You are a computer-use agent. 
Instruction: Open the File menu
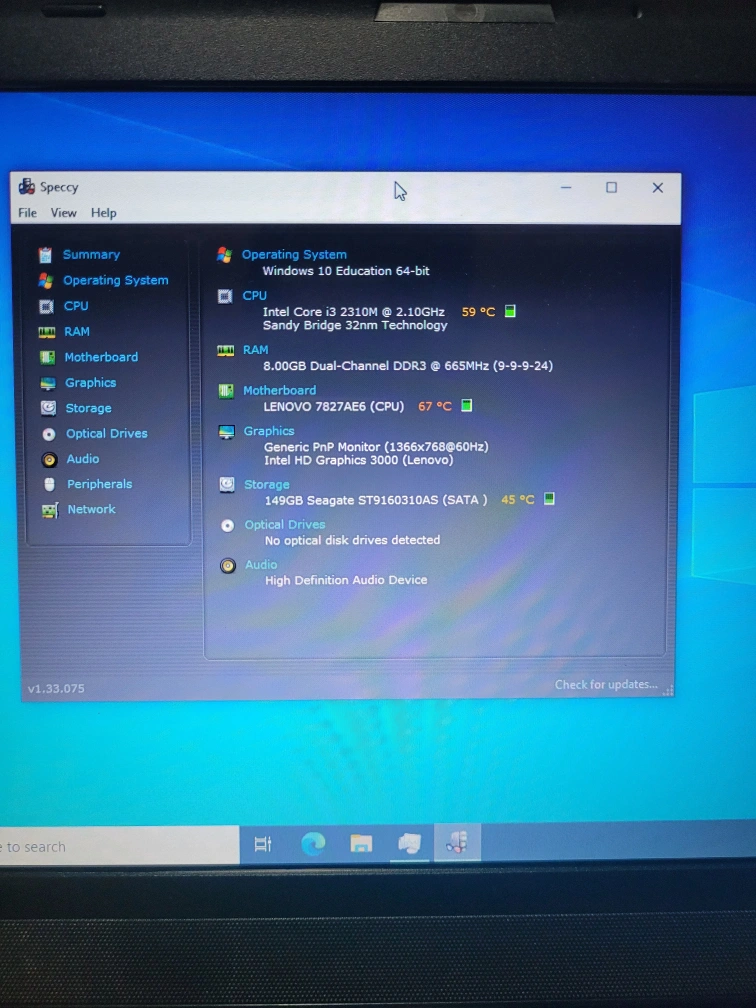click(x=27, y=213)
